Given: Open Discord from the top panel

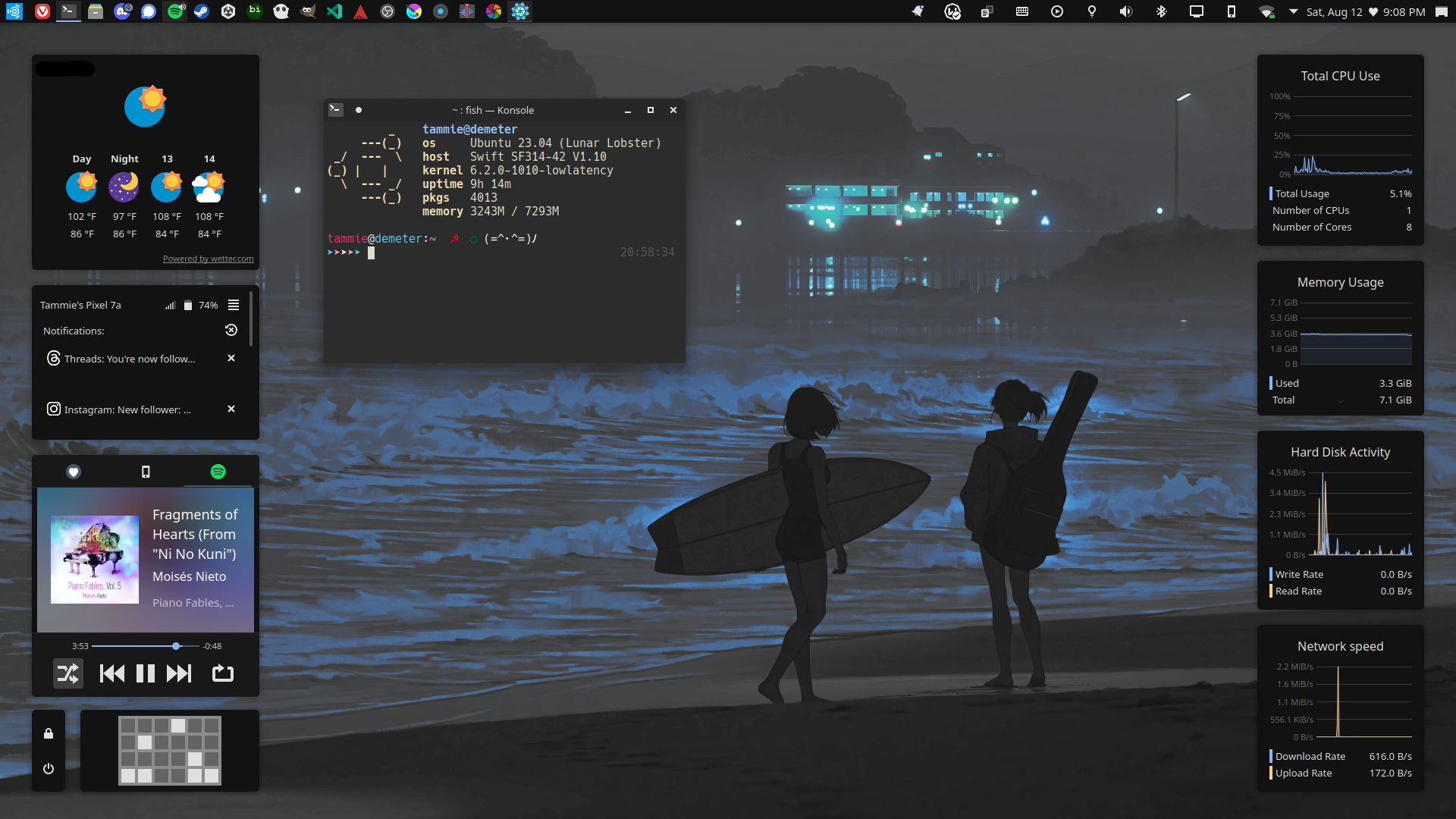Looking at the screenshot, I should pyautogui.click(x=122, y=11).
